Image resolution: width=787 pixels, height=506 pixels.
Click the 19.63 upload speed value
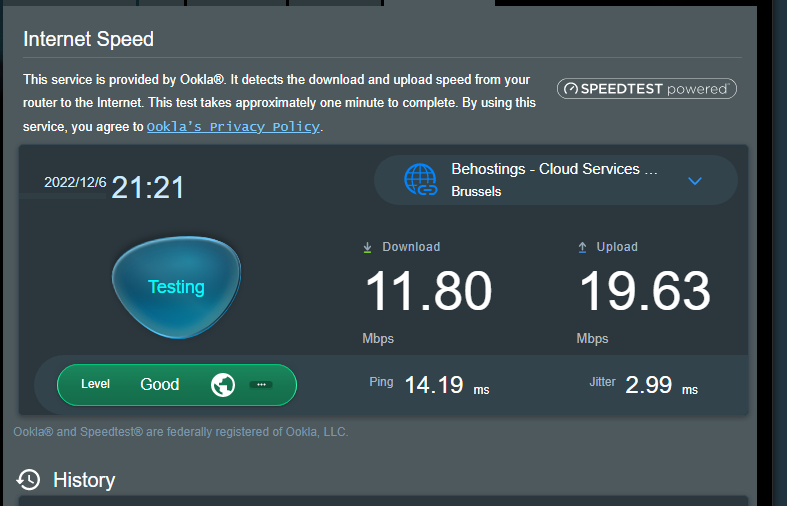click(645, 292)
